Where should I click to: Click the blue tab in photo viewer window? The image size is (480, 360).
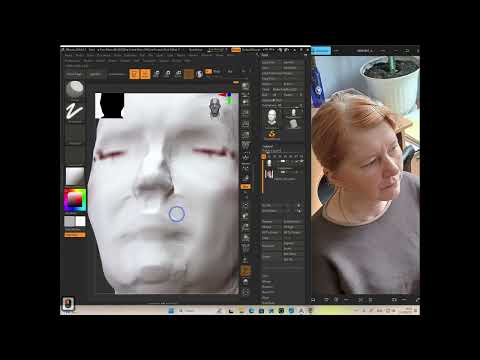click(x=322, y=51)
